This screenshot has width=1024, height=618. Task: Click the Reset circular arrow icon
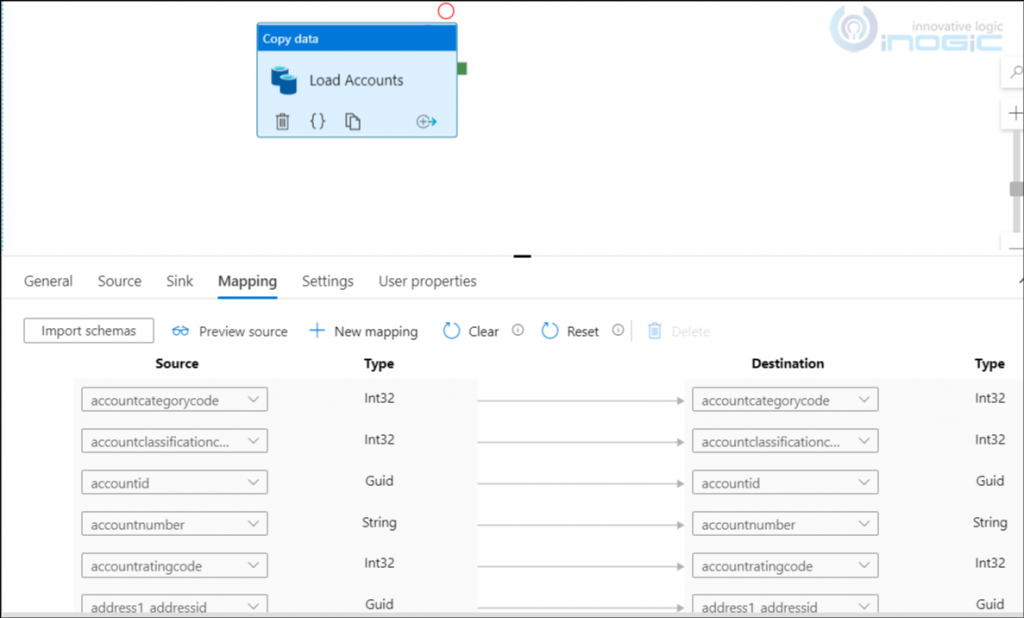coord(549,330)
